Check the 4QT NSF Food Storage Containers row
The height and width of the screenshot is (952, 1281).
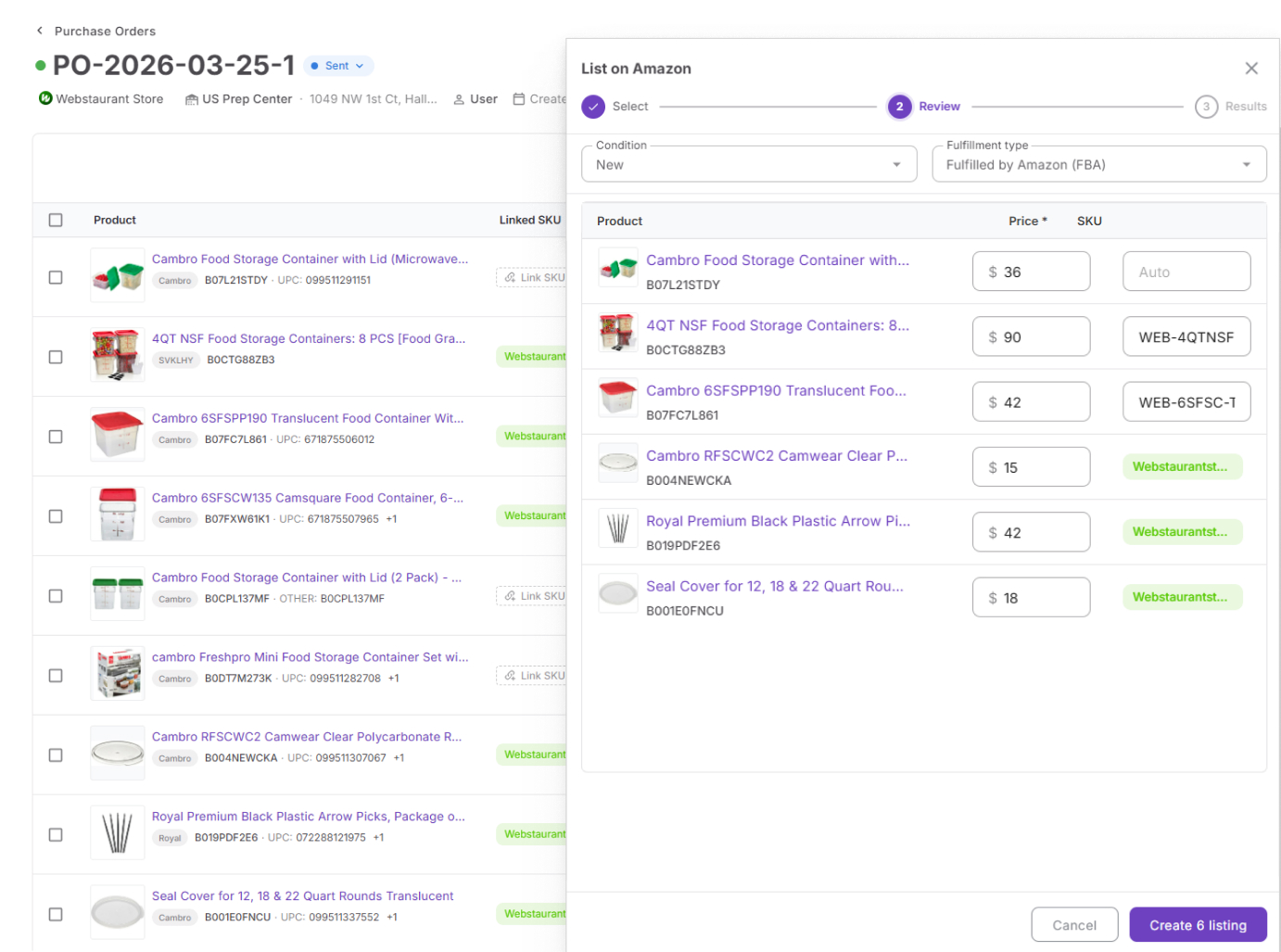click(56, 357)
